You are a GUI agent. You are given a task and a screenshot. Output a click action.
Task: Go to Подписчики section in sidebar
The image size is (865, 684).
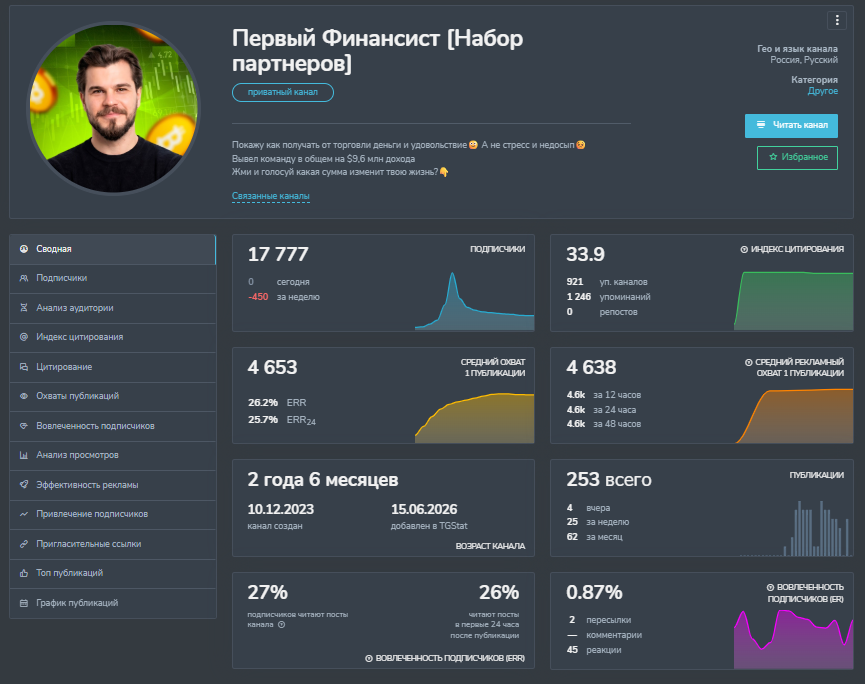(113, 279)
